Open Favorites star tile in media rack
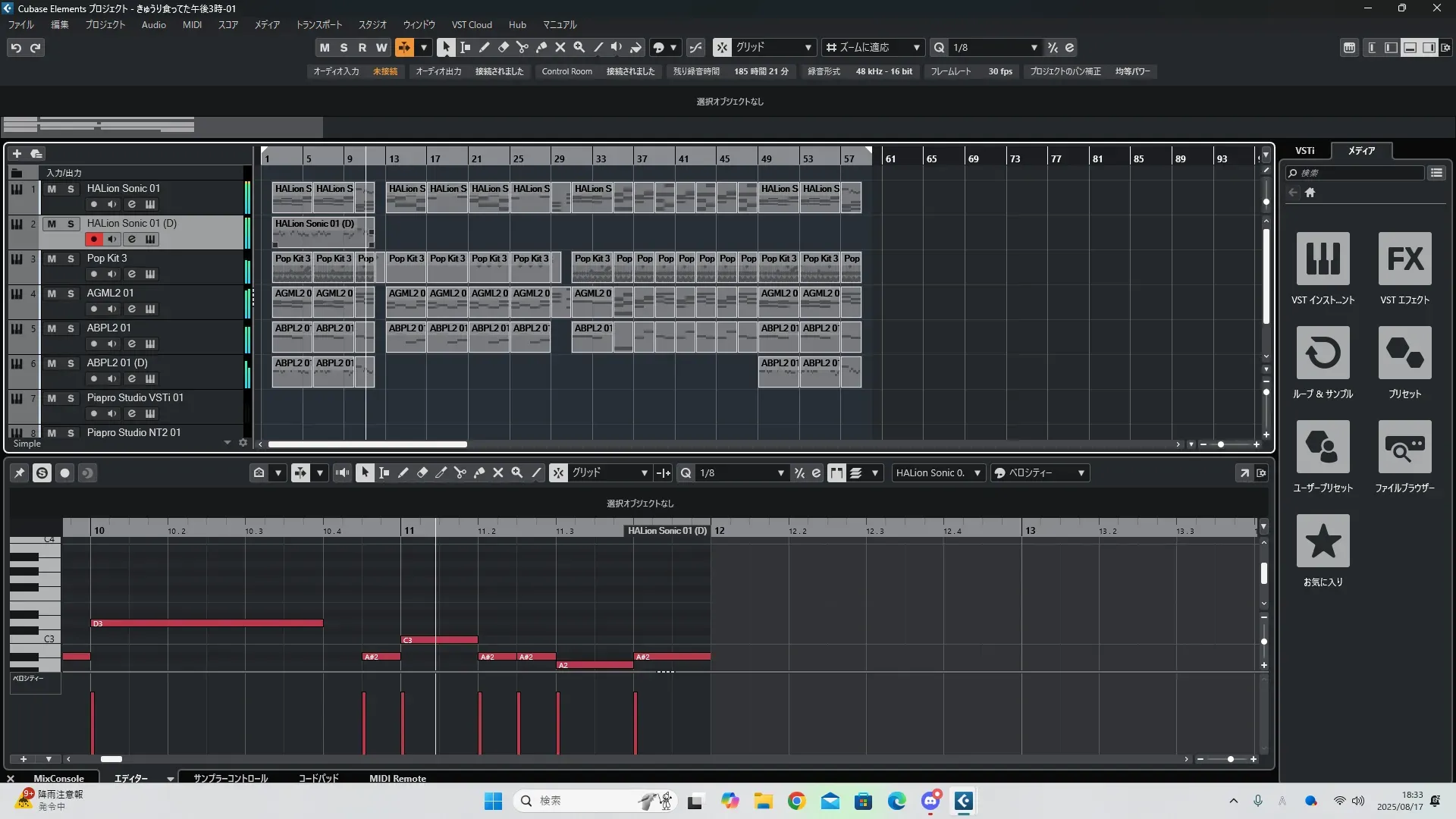Viewport: 1456px width, 819px height. pos(1323,541)
